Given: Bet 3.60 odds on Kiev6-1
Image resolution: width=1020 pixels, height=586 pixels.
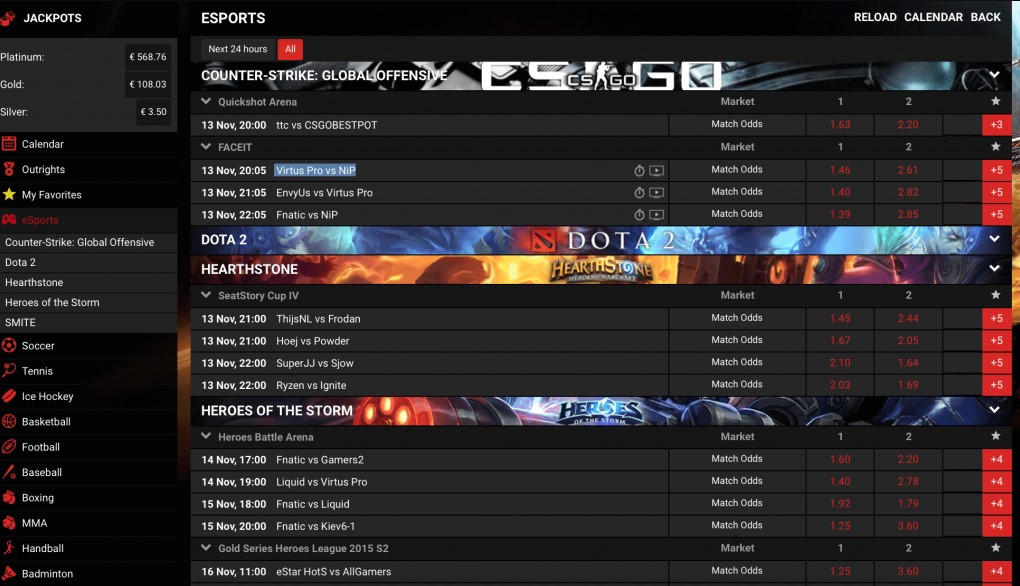Looking at the screenshot, I should (908, 526).
